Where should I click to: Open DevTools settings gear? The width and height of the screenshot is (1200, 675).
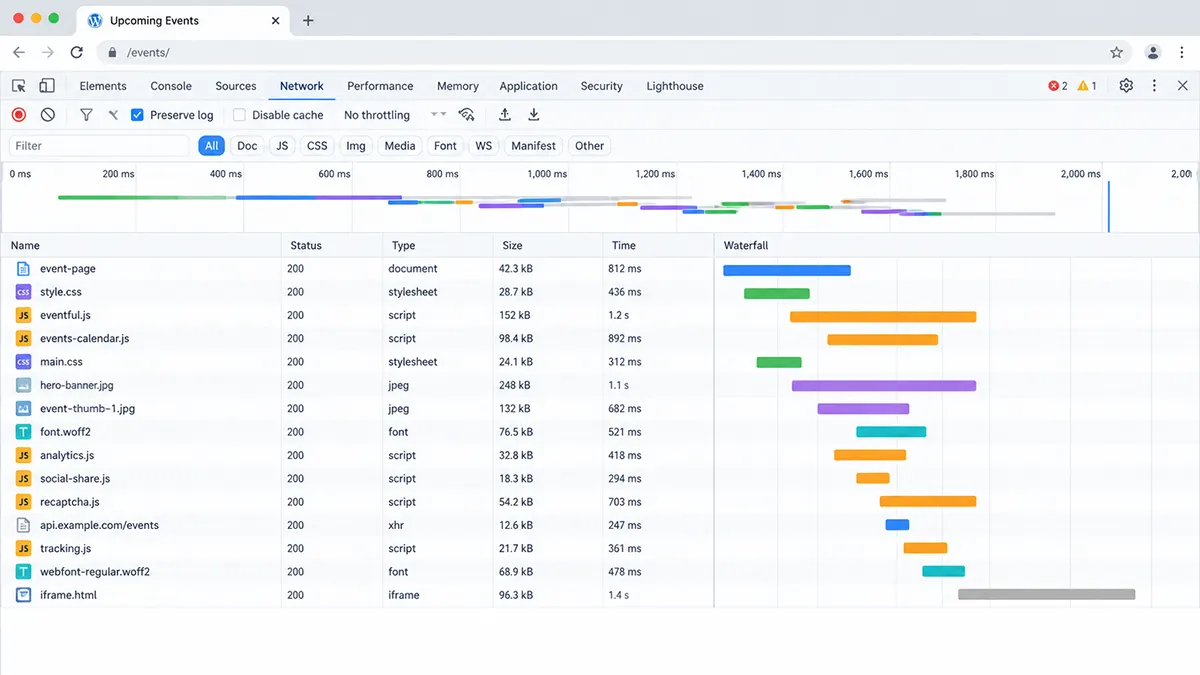pyautogui.click(x=1126, y=86)
